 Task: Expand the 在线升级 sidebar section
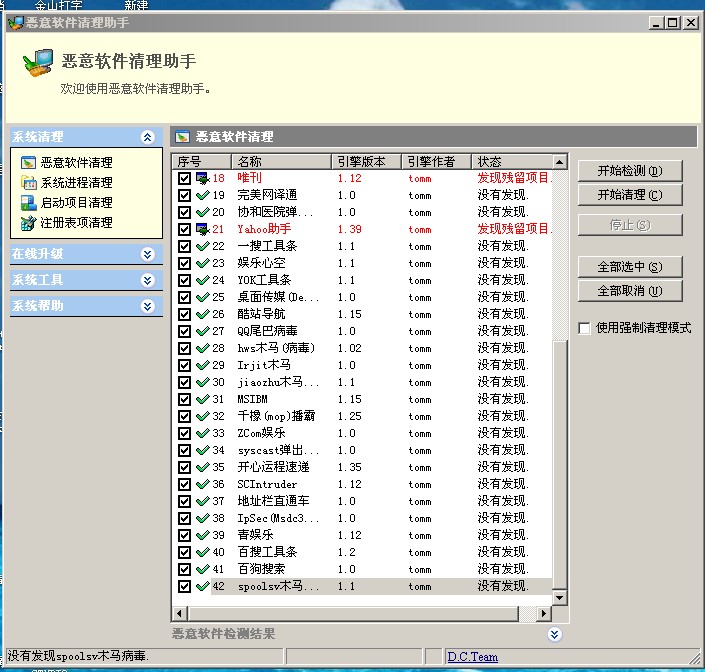click(147, 254)
